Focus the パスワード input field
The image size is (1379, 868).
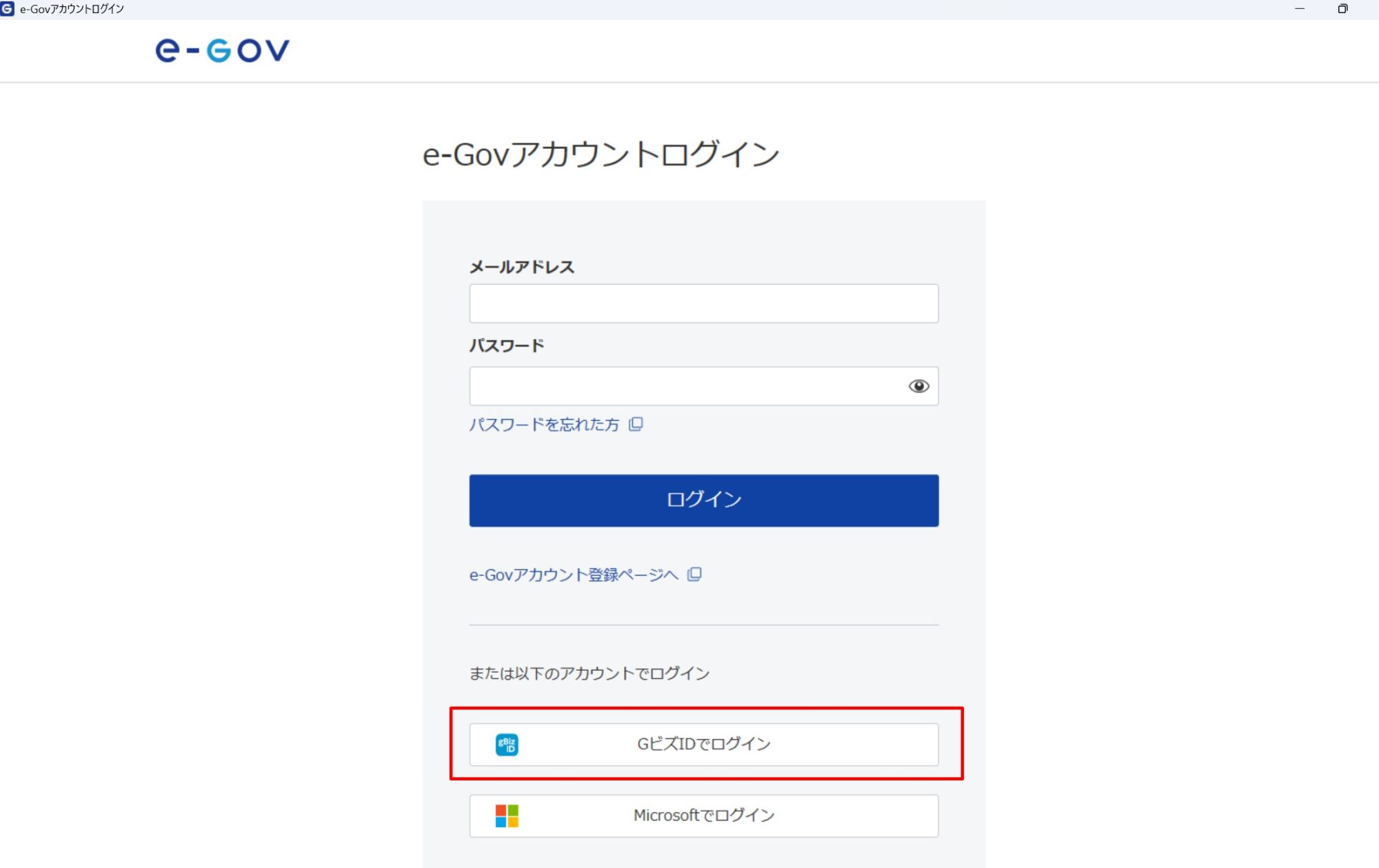coord(686,386)
